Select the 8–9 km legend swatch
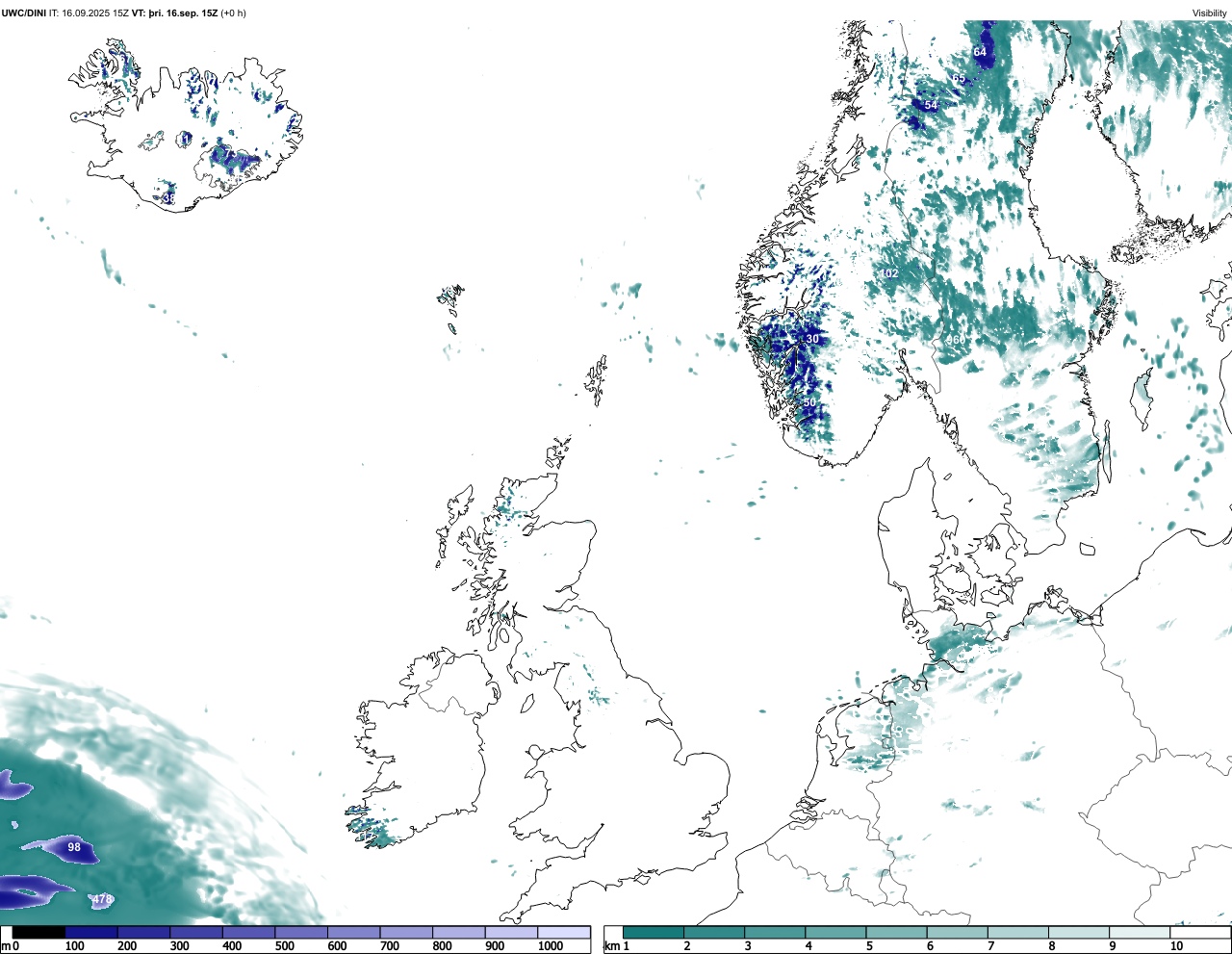The width and height of the screenshot is (1232, 954). (1078, 932)
